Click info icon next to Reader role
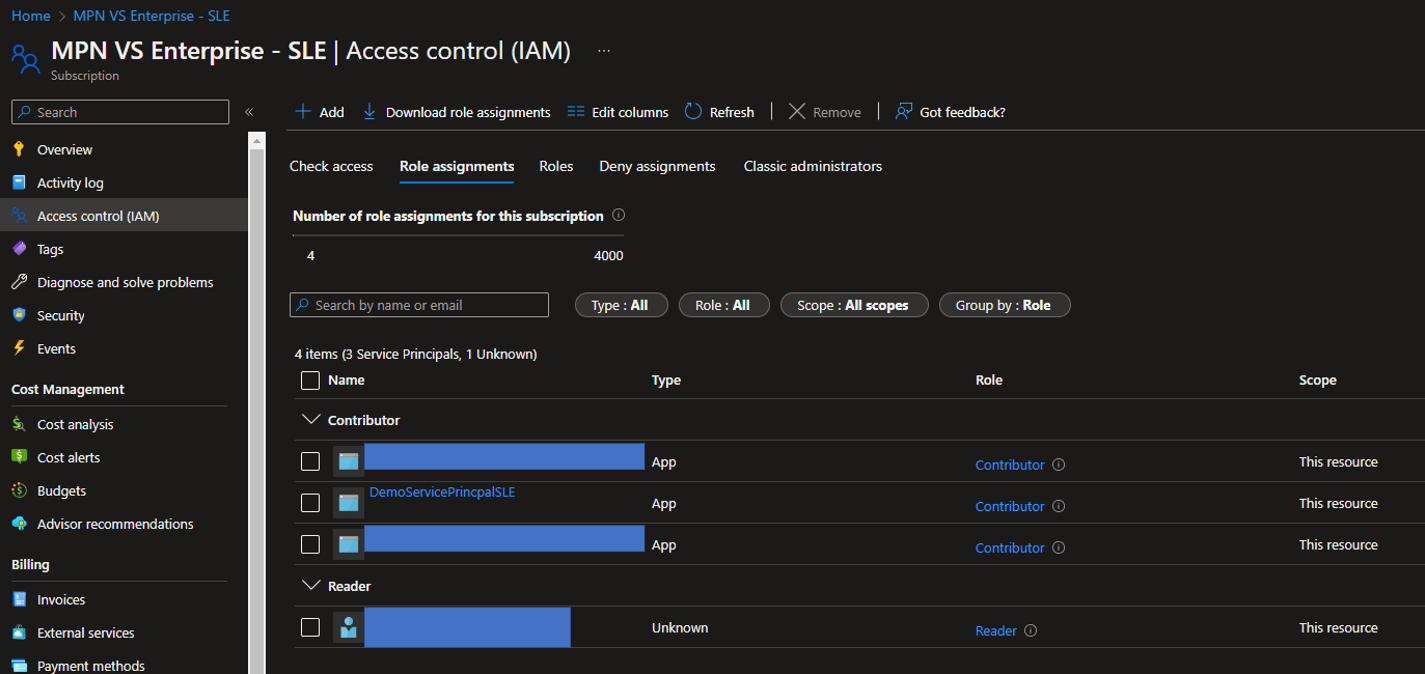The image size is (1425, 674). [x=1031, y=630]
